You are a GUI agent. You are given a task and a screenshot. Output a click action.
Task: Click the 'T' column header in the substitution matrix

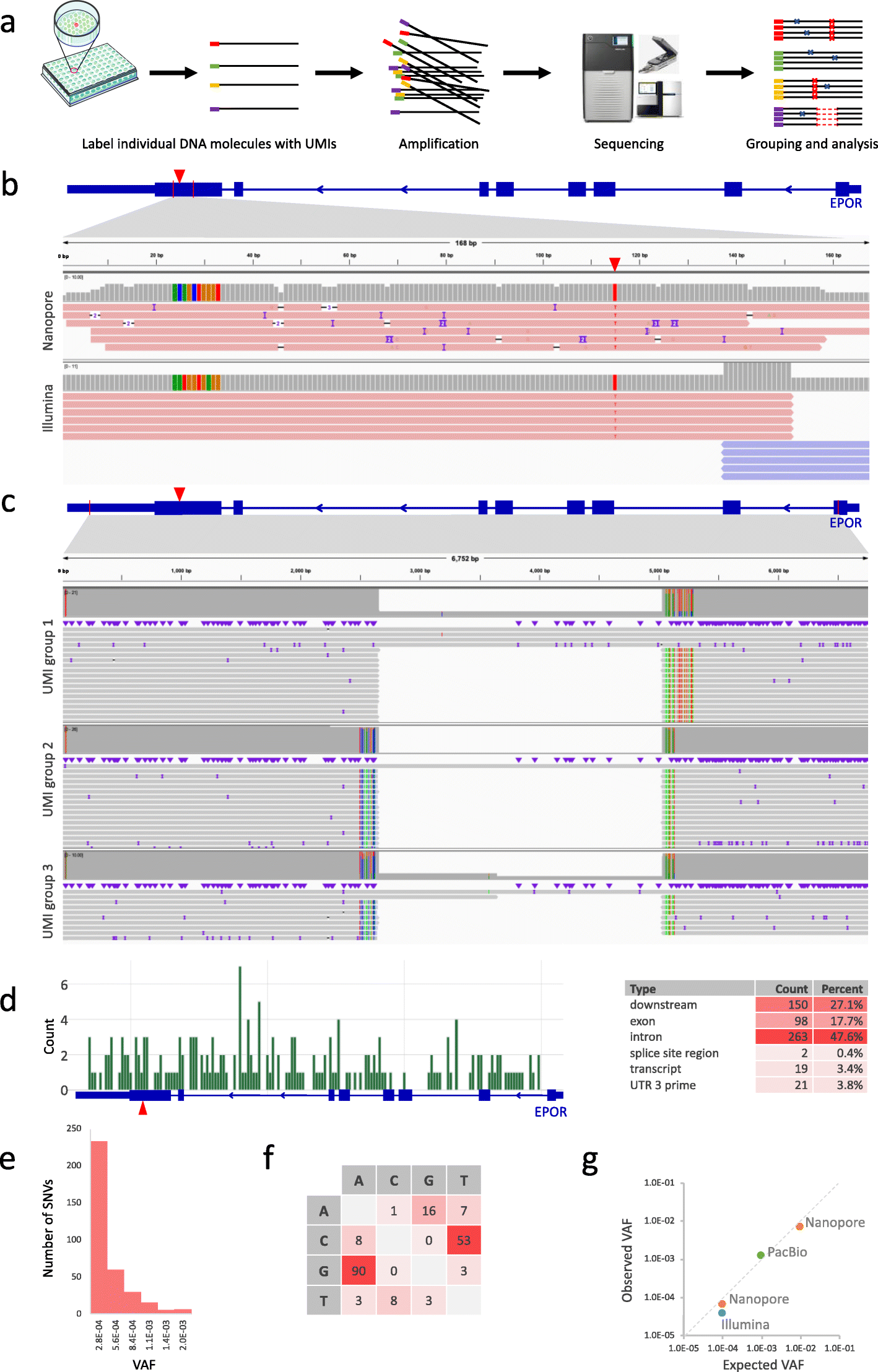(x=464, y=1180)
